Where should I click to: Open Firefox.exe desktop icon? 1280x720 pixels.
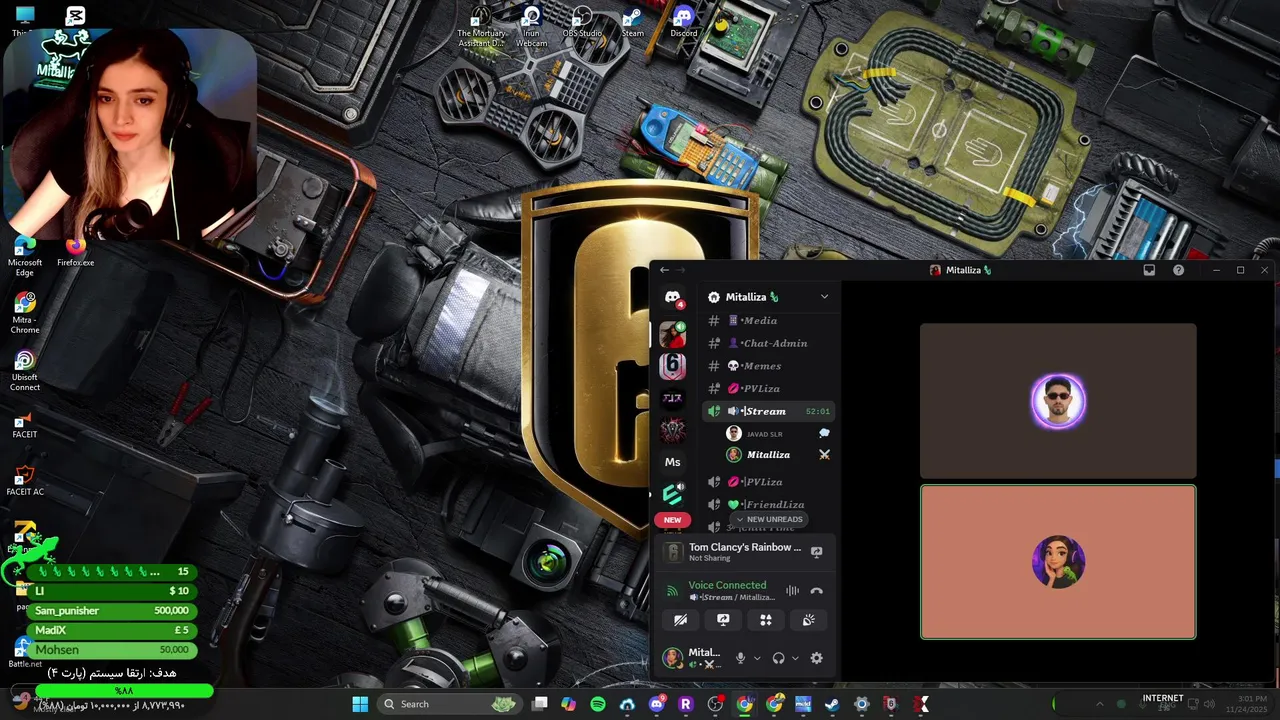pos(75,252)
